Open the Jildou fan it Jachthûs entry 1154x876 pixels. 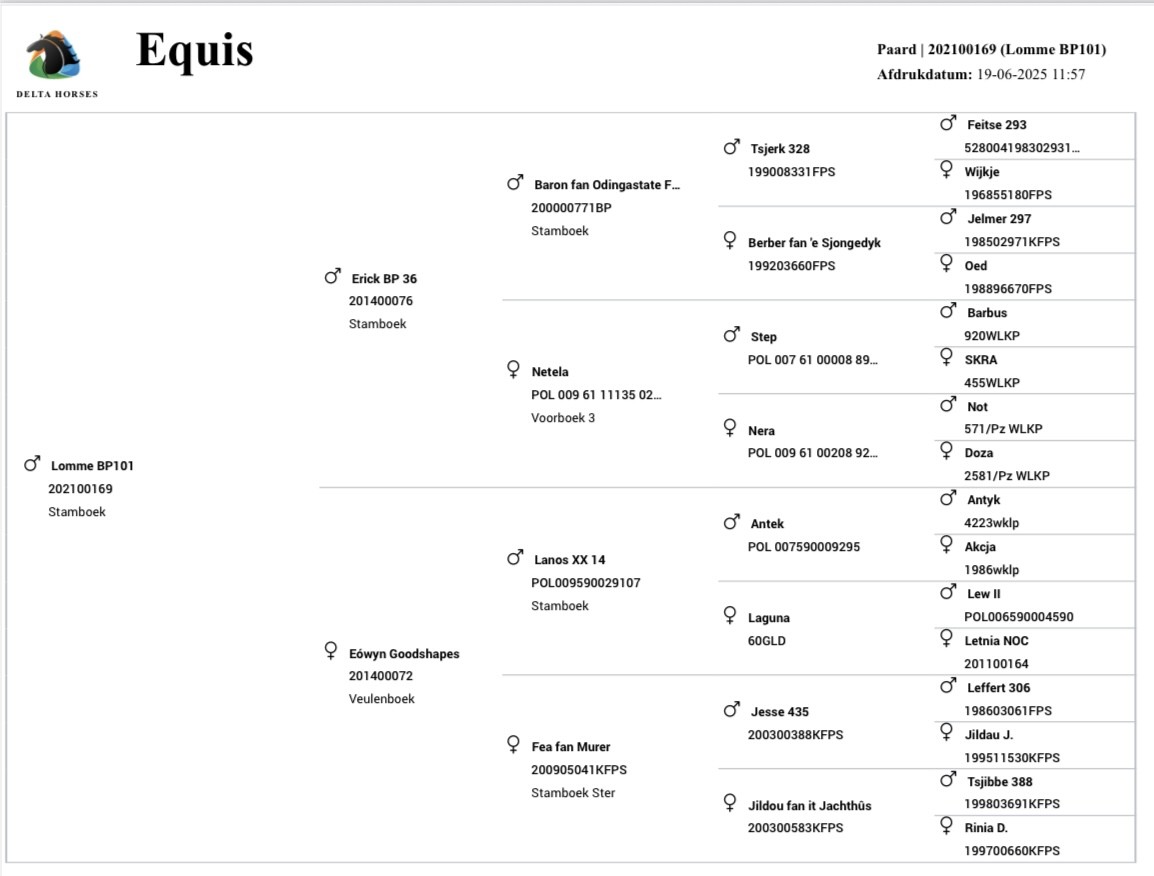click(x=810, y=805)
